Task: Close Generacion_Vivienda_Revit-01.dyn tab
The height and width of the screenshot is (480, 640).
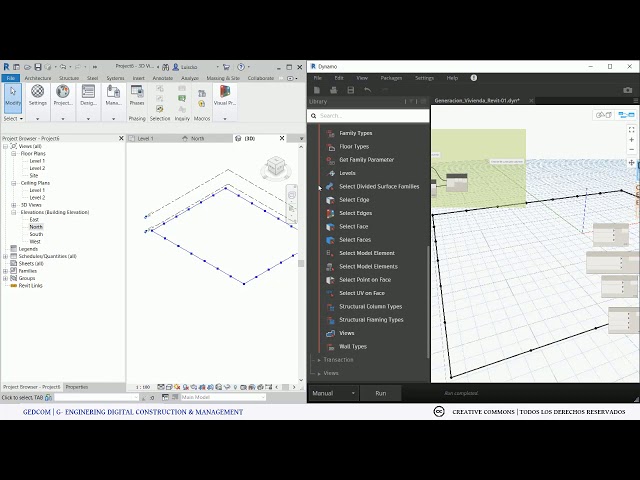Action: [x=531, y=100]
